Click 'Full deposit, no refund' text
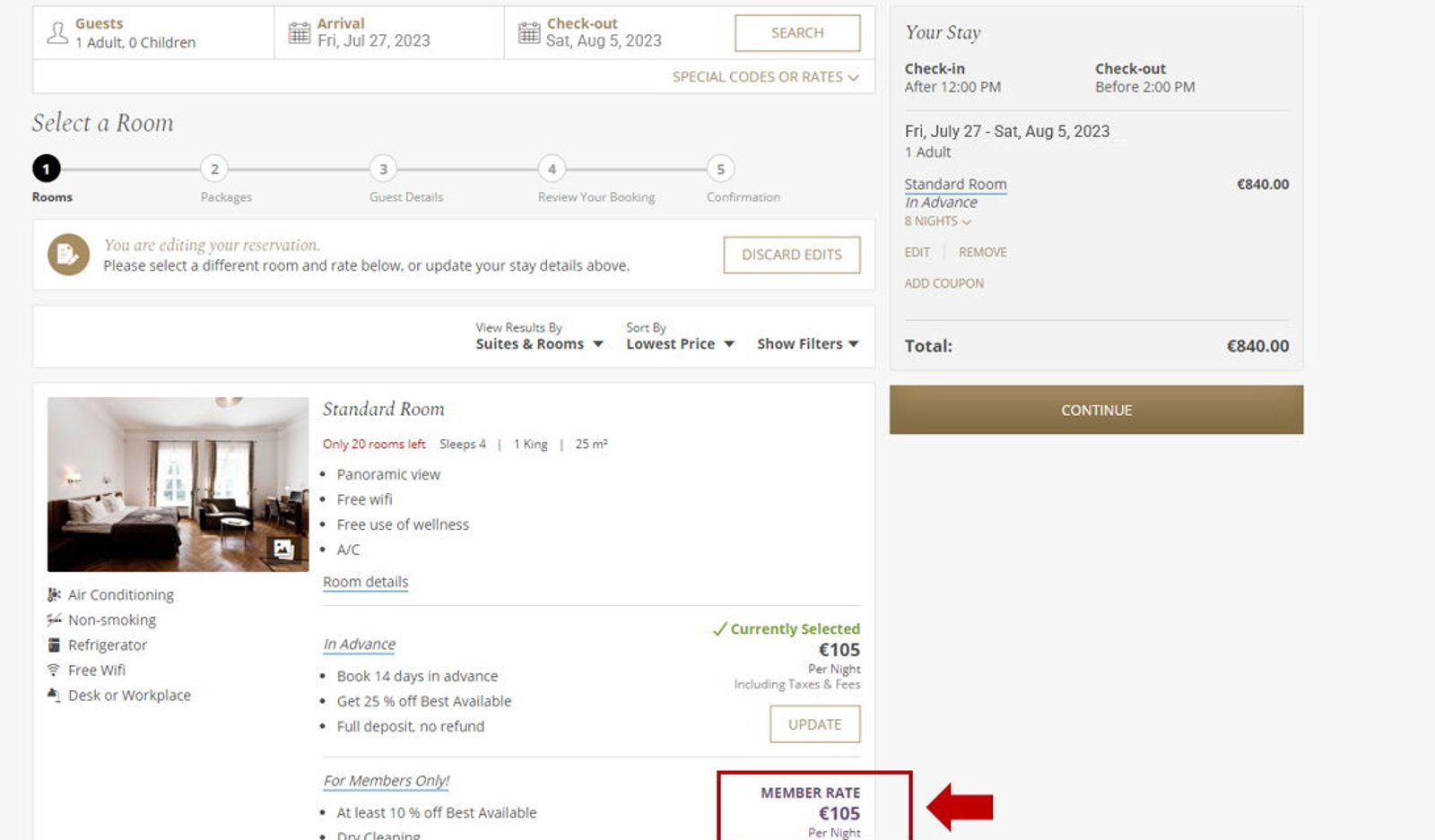 410,726
